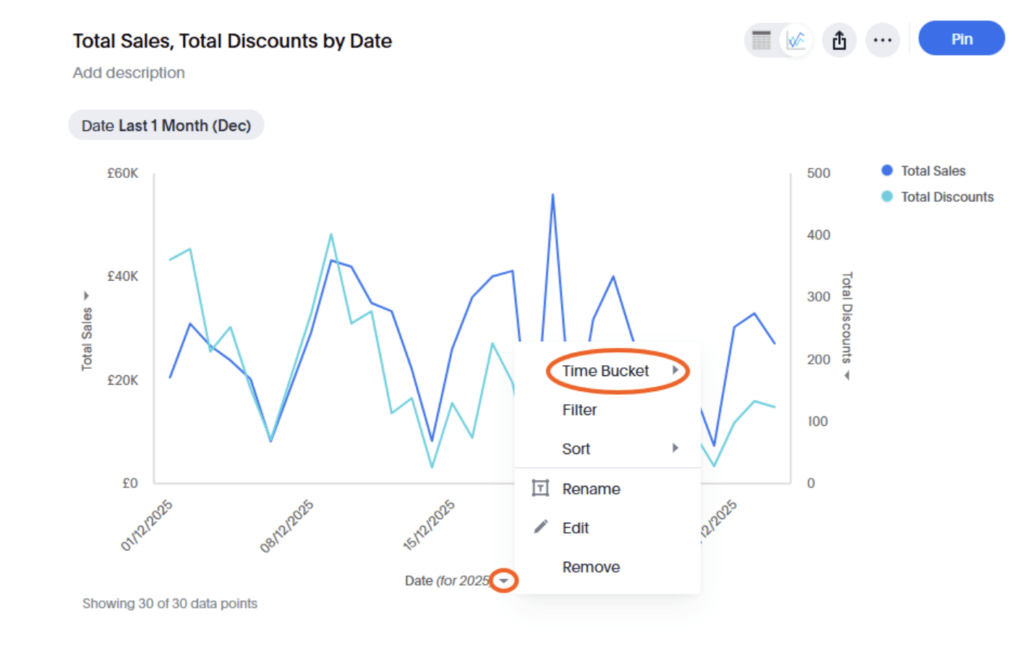Click the Total Sales legend color dot
This screenshot has height=645, width=1024.
tap(886, 171)
